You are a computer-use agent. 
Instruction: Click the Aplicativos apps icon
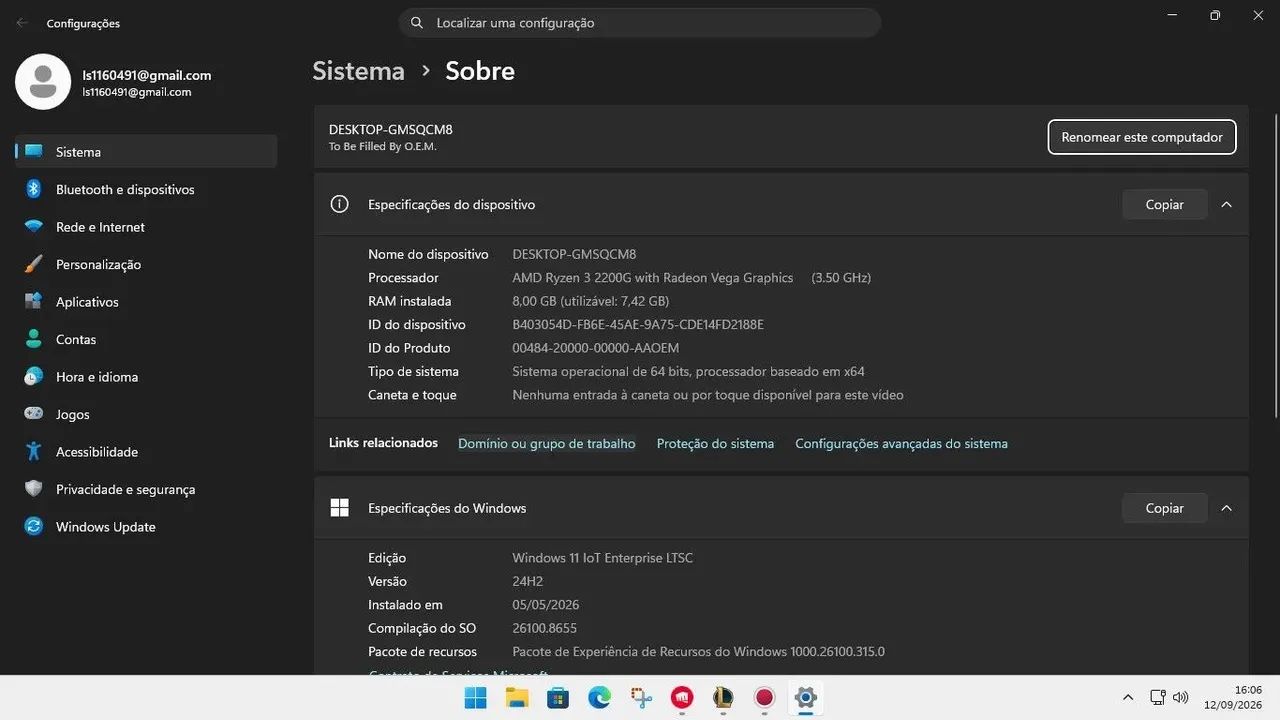(x=34, y=302)
